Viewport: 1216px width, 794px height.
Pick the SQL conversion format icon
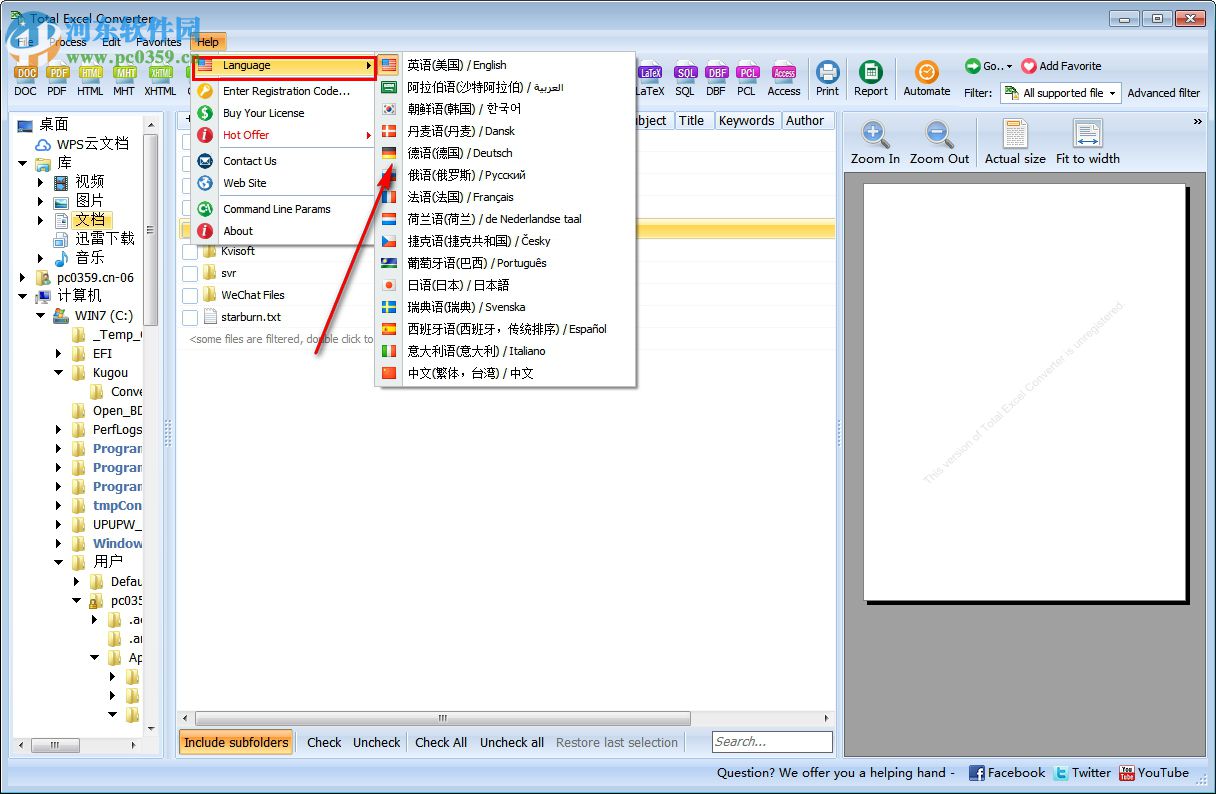685,78
